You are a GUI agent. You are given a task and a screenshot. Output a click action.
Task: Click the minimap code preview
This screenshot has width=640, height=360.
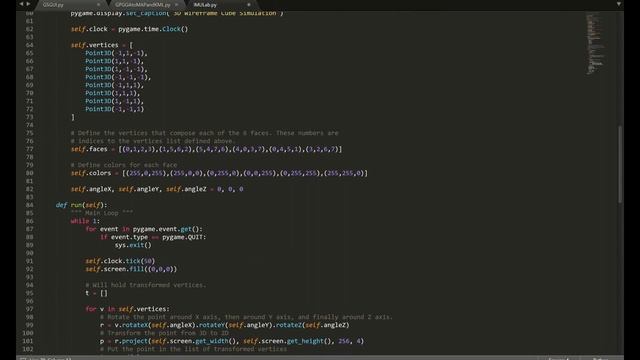pos(595,44)
